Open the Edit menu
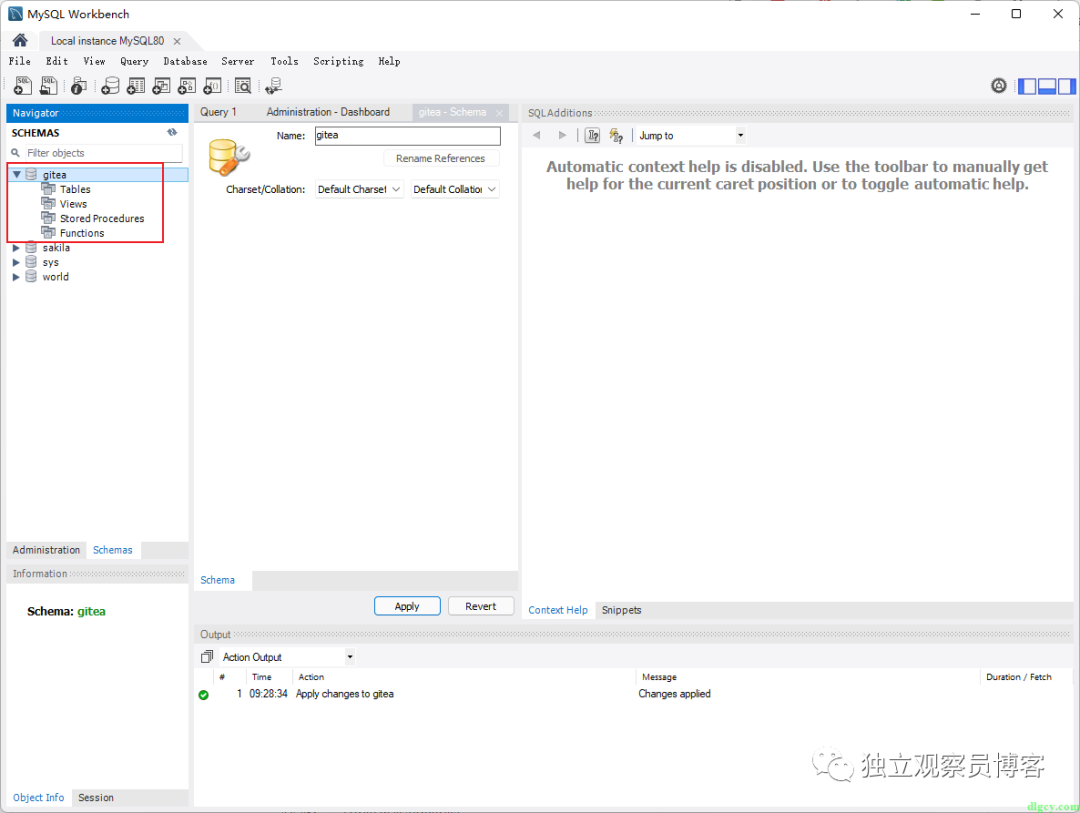Viewport: 1080px width, 813px height. pyautogui.click(x=57, y=61)
